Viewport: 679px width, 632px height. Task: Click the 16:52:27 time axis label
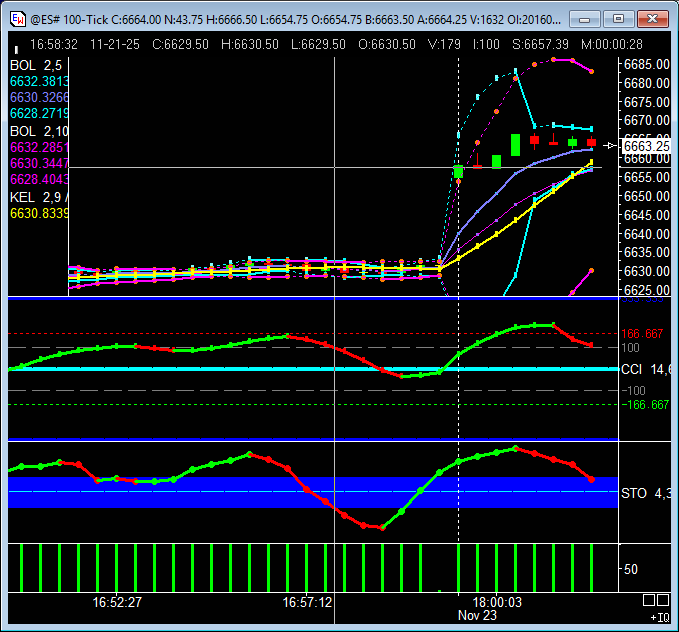point(117,602)
